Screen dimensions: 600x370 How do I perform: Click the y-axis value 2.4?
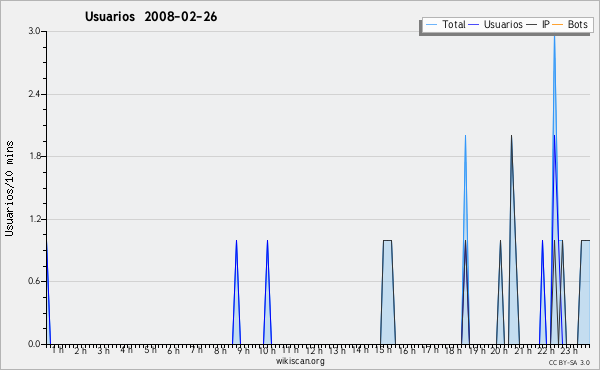(34, 94)
